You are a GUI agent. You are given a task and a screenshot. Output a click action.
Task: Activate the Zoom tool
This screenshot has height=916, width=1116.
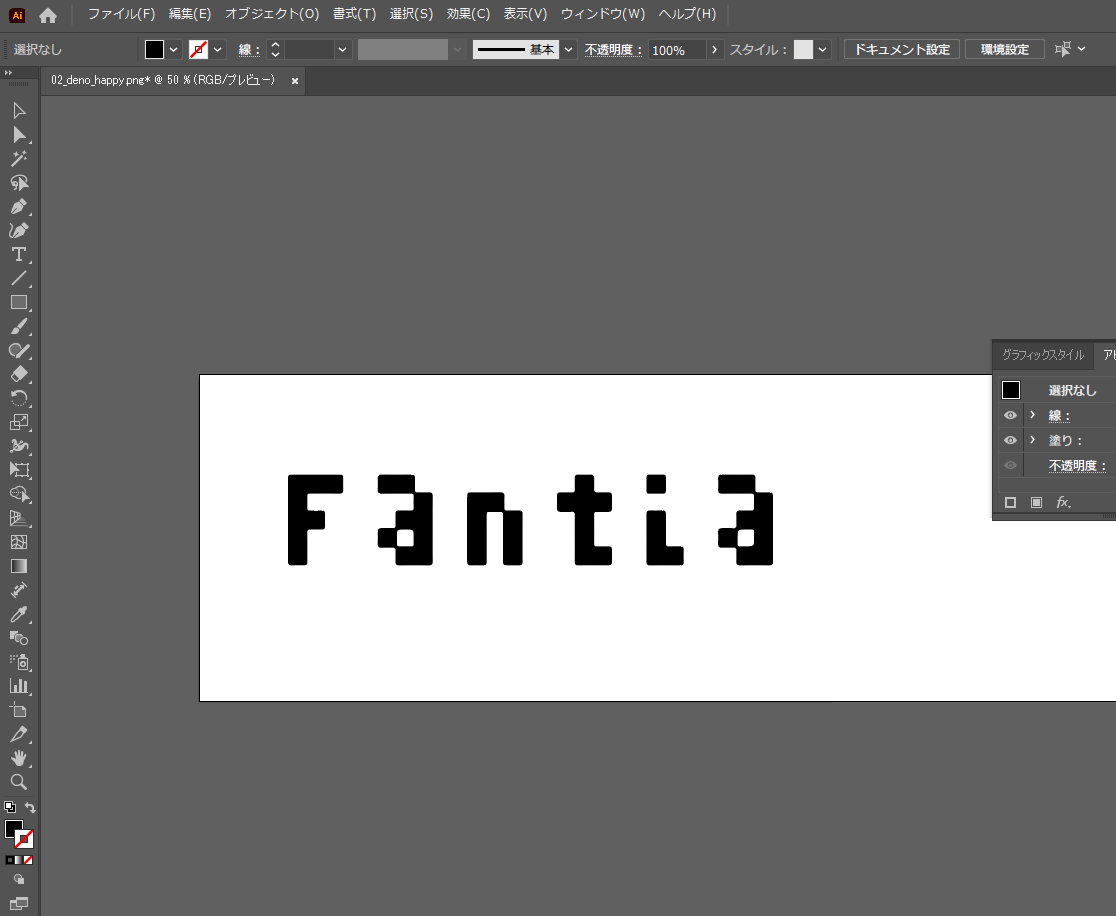click(x=19, y=782)
